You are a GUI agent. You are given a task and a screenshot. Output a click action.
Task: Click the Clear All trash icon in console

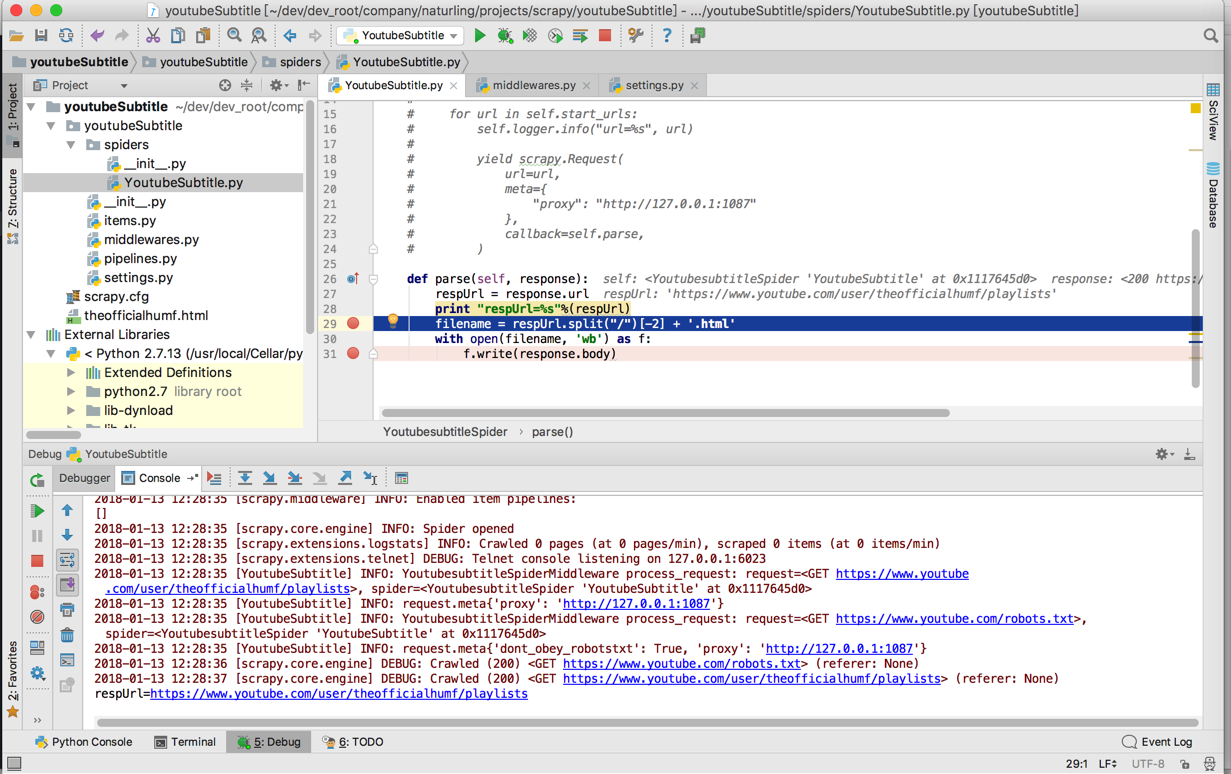[x=67, y=635]
